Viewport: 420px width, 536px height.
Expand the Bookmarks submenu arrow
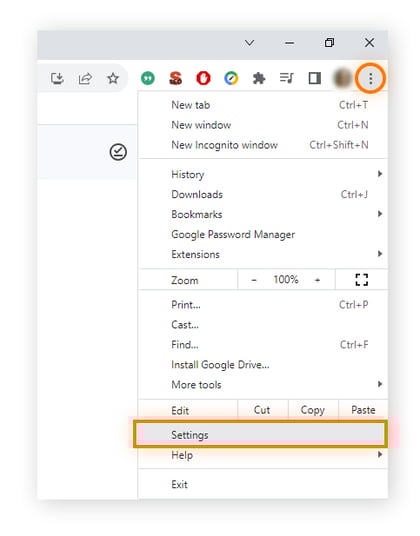coord(380,214)
